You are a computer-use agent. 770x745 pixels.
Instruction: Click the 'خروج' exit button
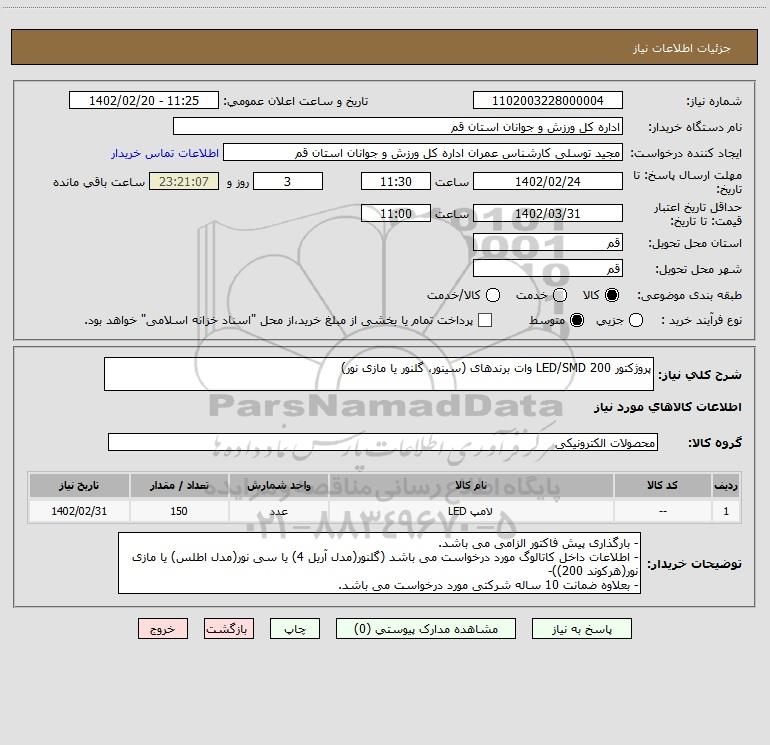click(163, 629)
